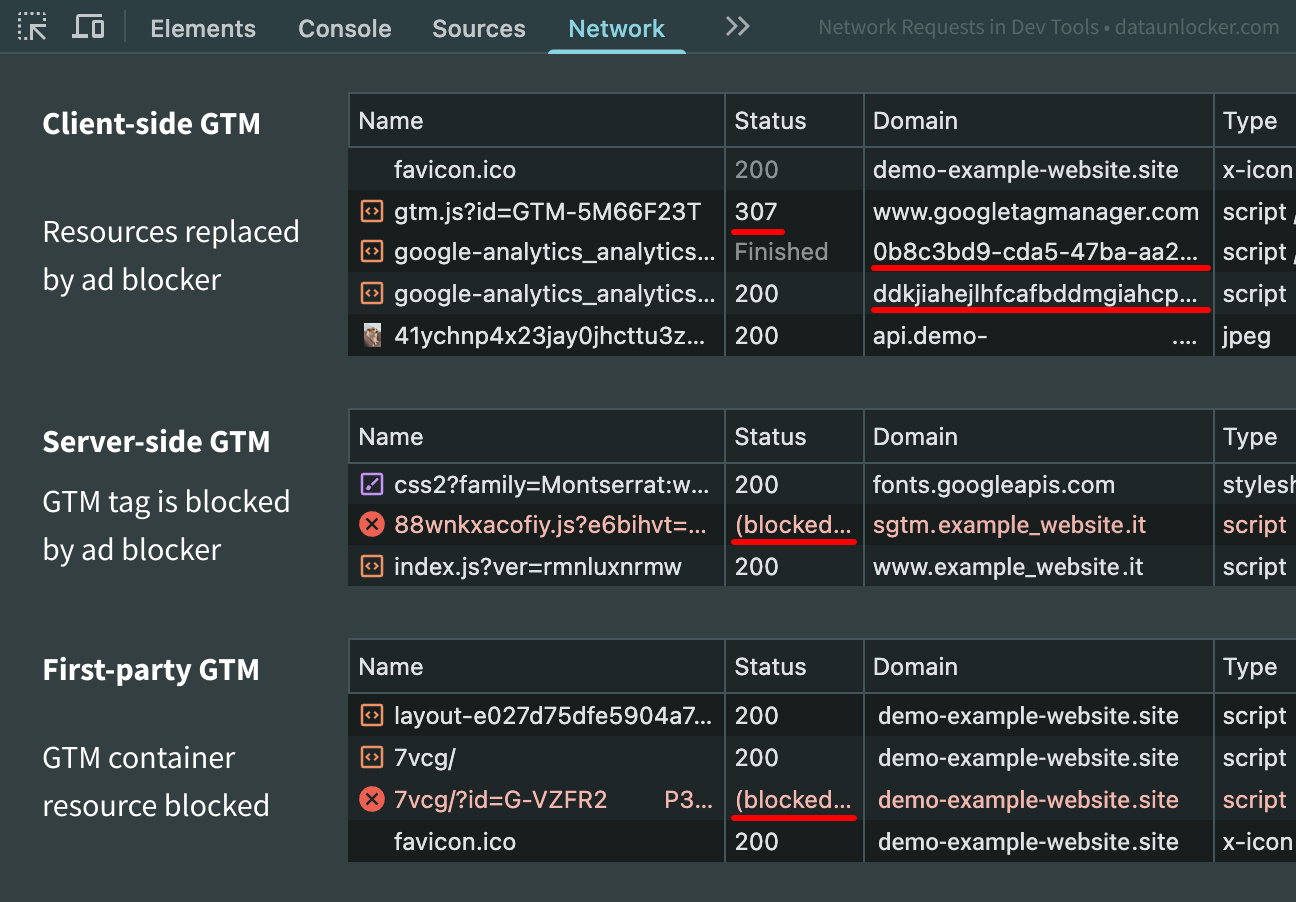Click script icon of google-analytics row with ddkjiahejlhf domain
Screen dimensions: 1296x902
tap(371, 294)
